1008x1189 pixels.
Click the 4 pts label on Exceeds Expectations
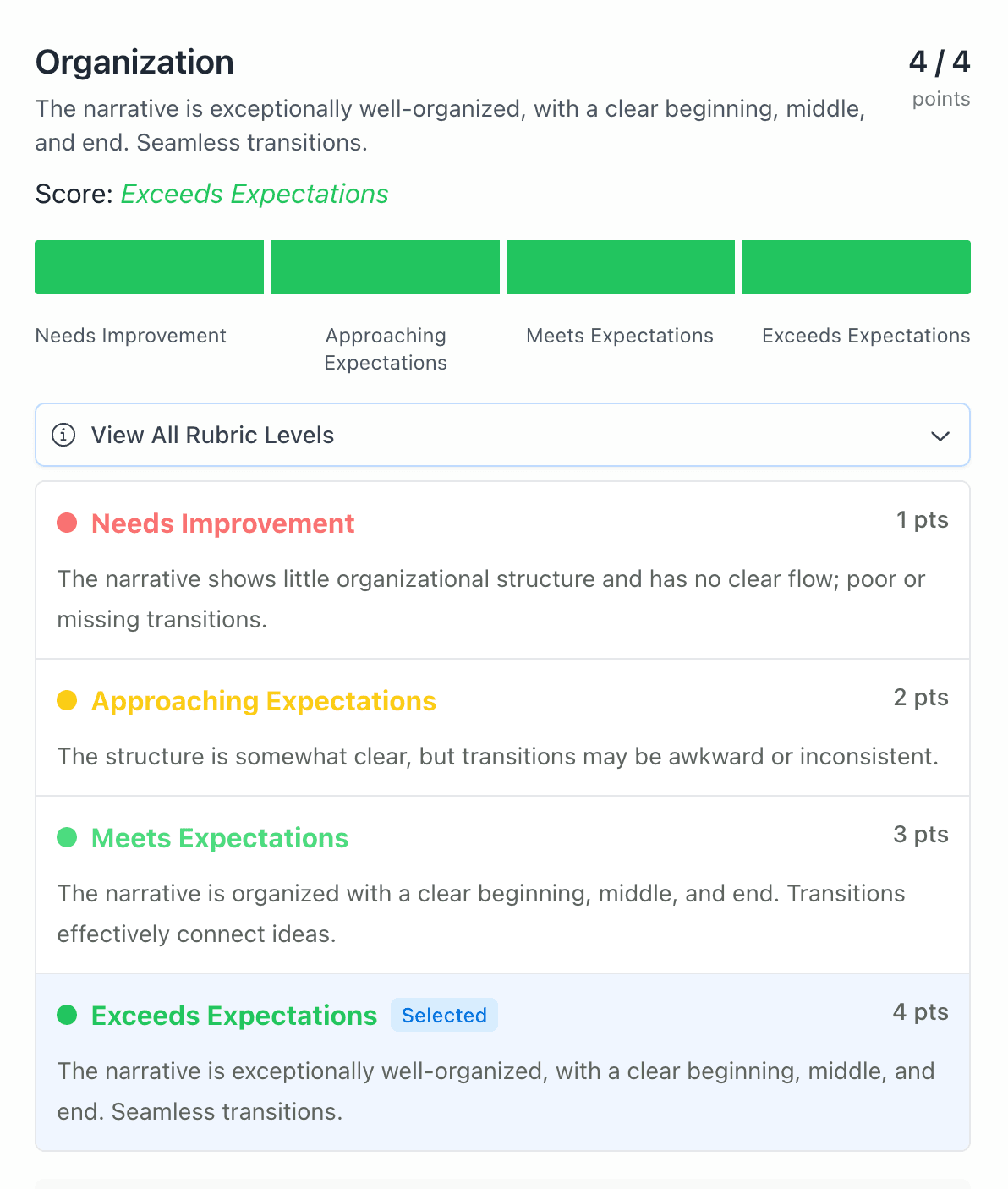[920, 1011]
